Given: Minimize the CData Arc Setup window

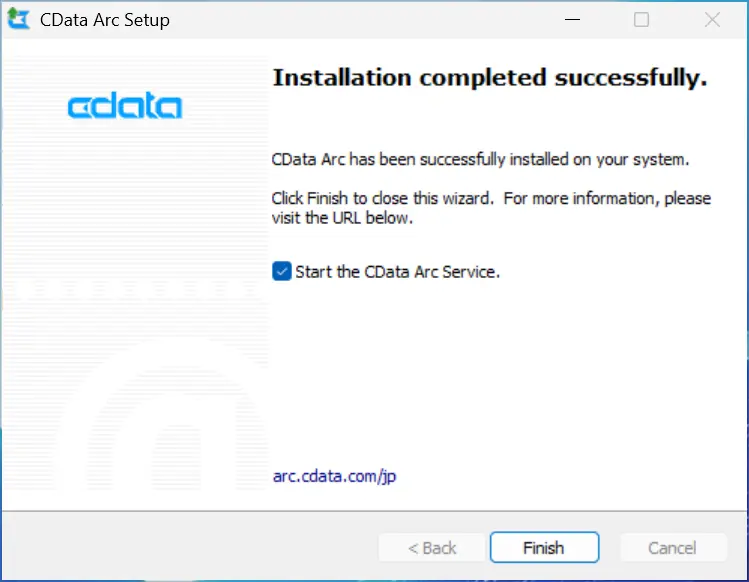Looking at the screenshot, I should click(572, 20).
